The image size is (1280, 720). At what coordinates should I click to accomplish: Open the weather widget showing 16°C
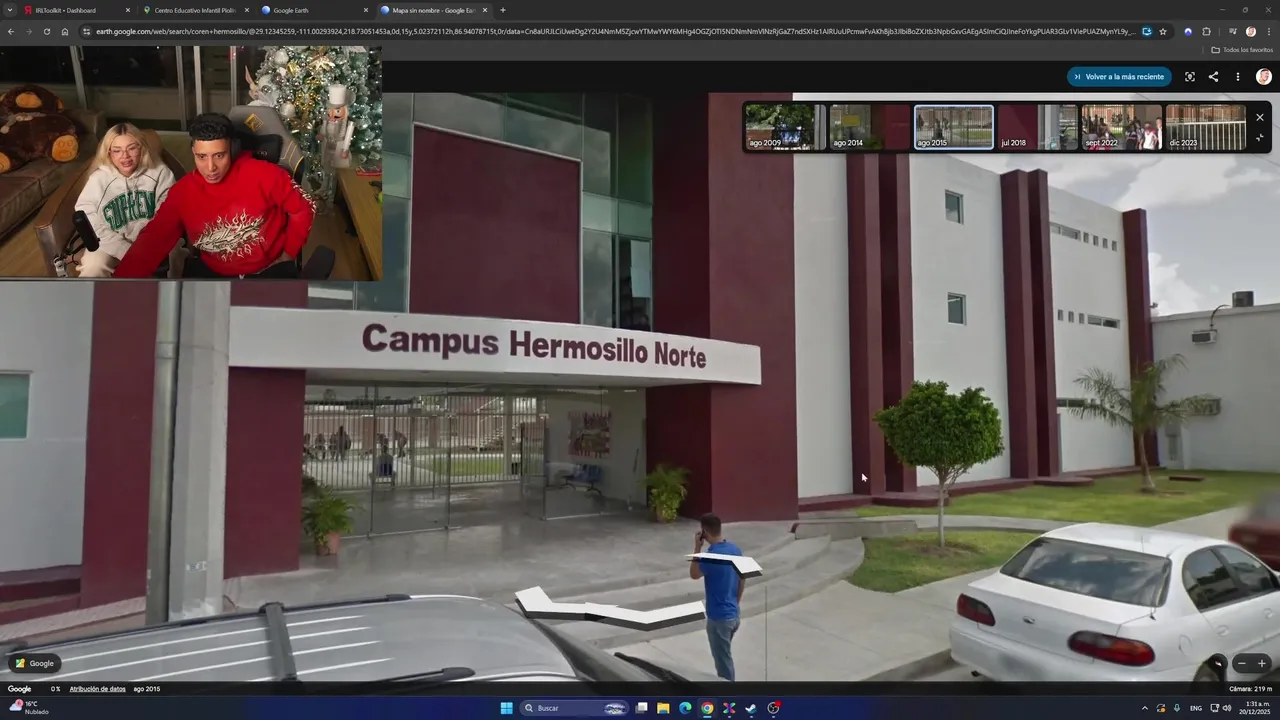[28, 707]
